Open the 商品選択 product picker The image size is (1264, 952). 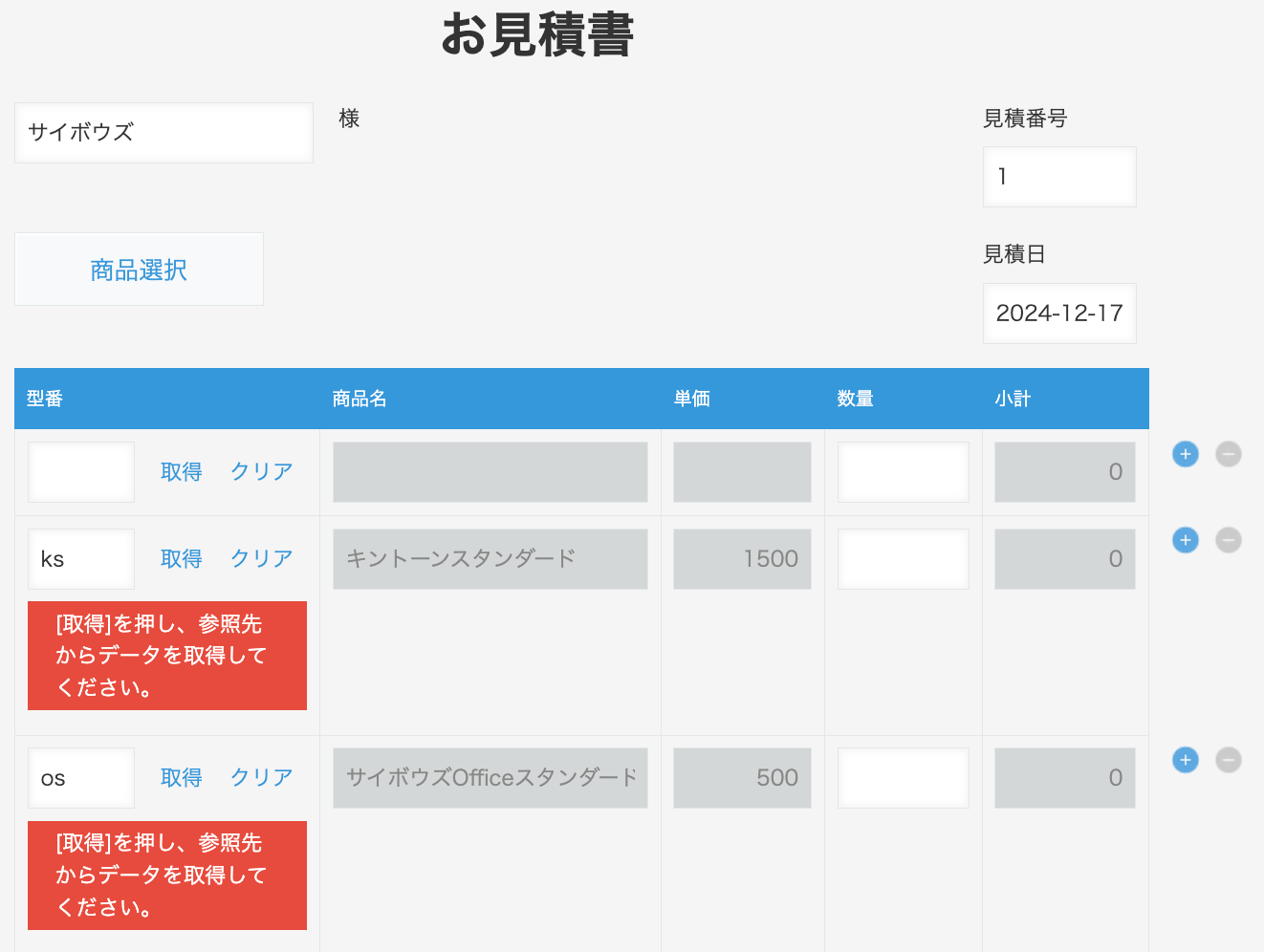(139, 270)
